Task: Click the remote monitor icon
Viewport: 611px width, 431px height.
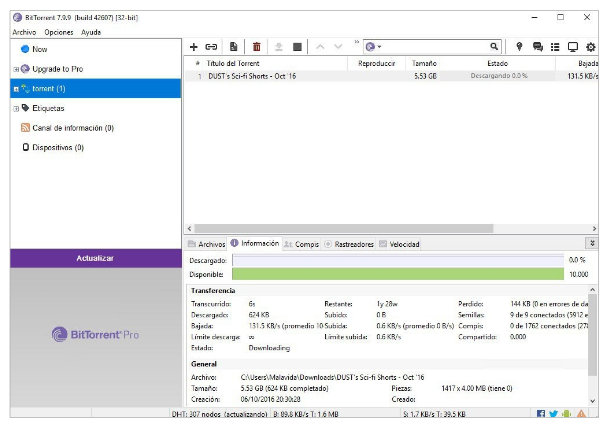Action: point(572,47)
